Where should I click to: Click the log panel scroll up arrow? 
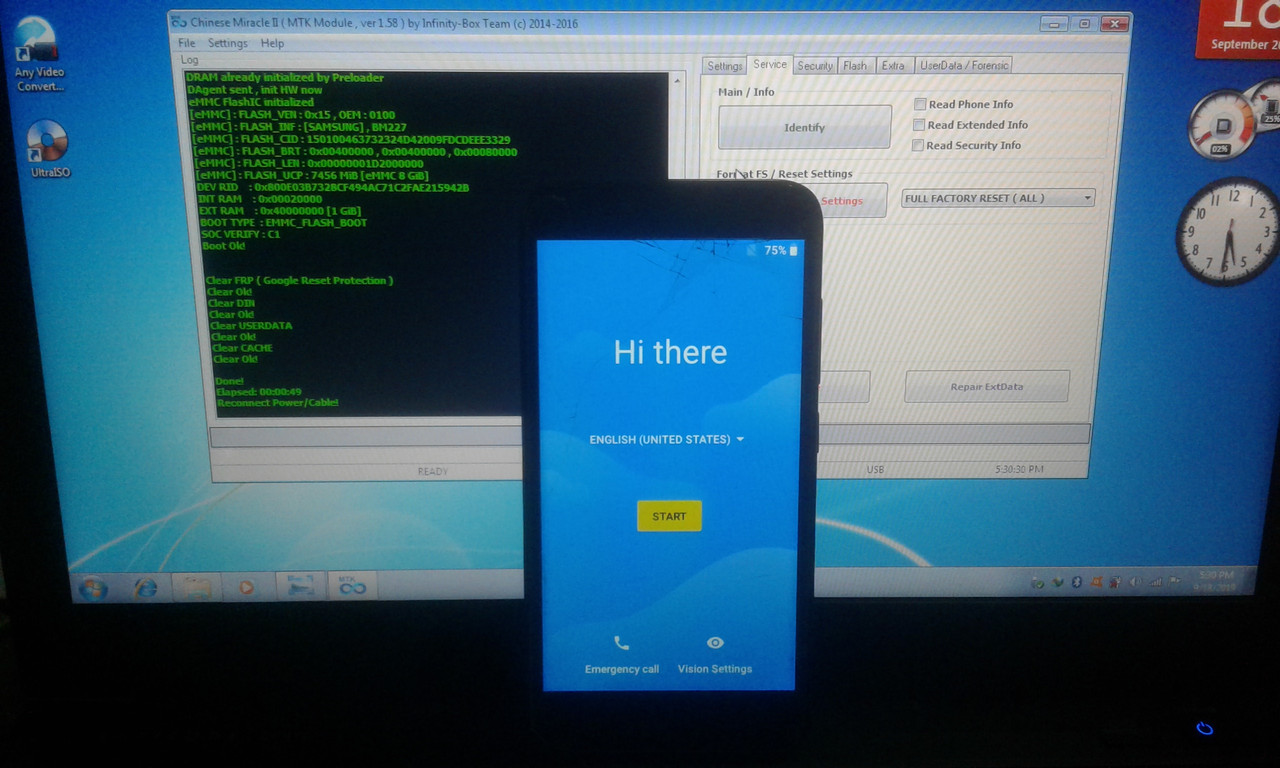point(677,81)
